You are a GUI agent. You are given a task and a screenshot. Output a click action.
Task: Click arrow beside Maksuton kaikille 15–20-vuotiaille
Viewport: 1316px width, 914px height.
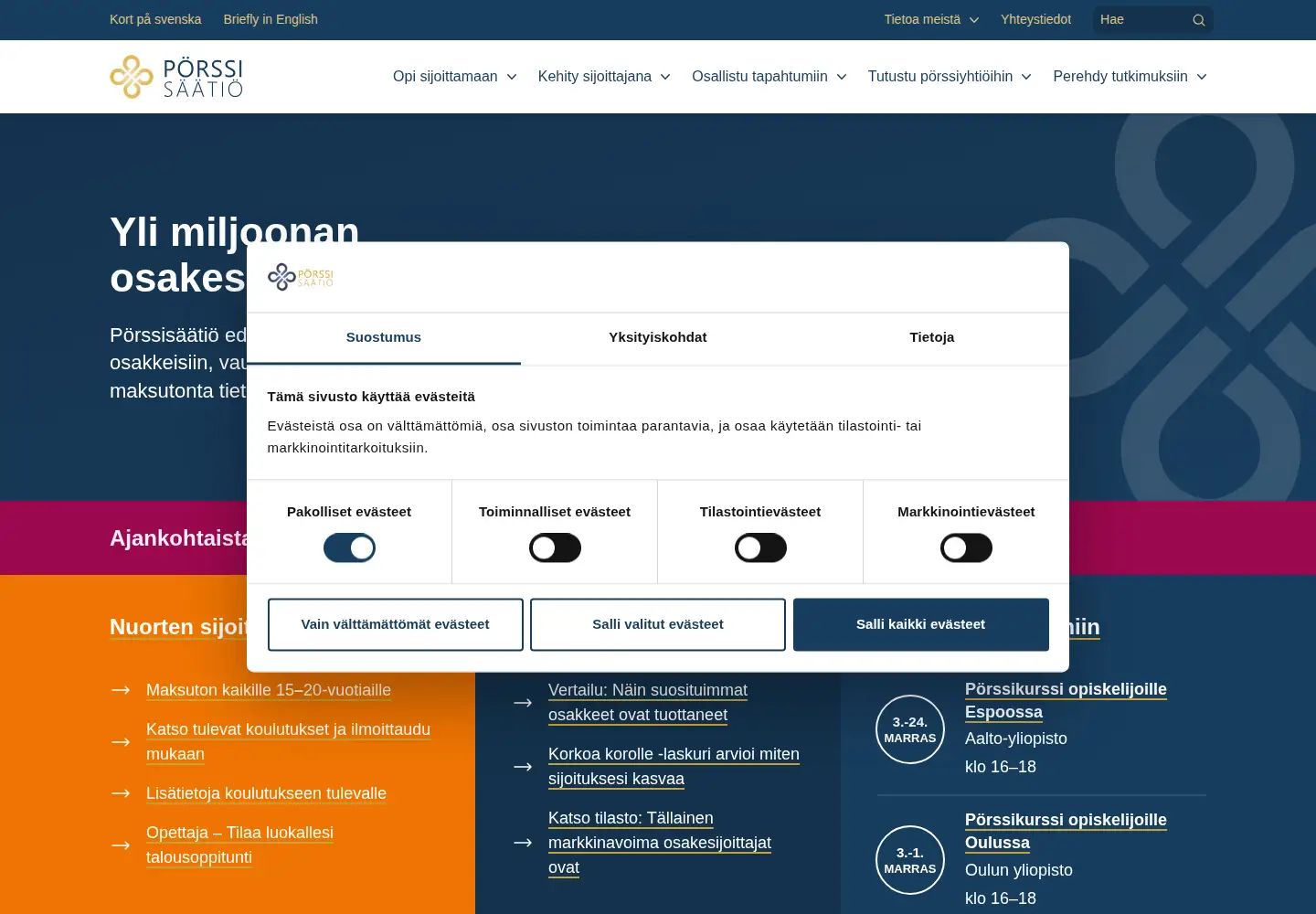[121, 690]
